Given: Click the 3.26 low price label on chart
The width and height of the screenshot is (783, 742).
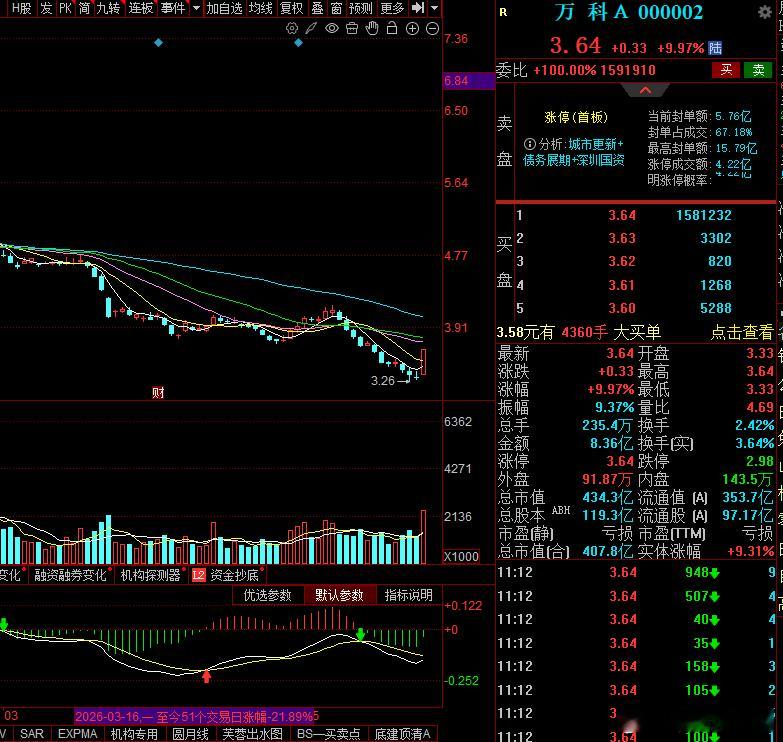Looking at the screenshot, I should 383,380.
